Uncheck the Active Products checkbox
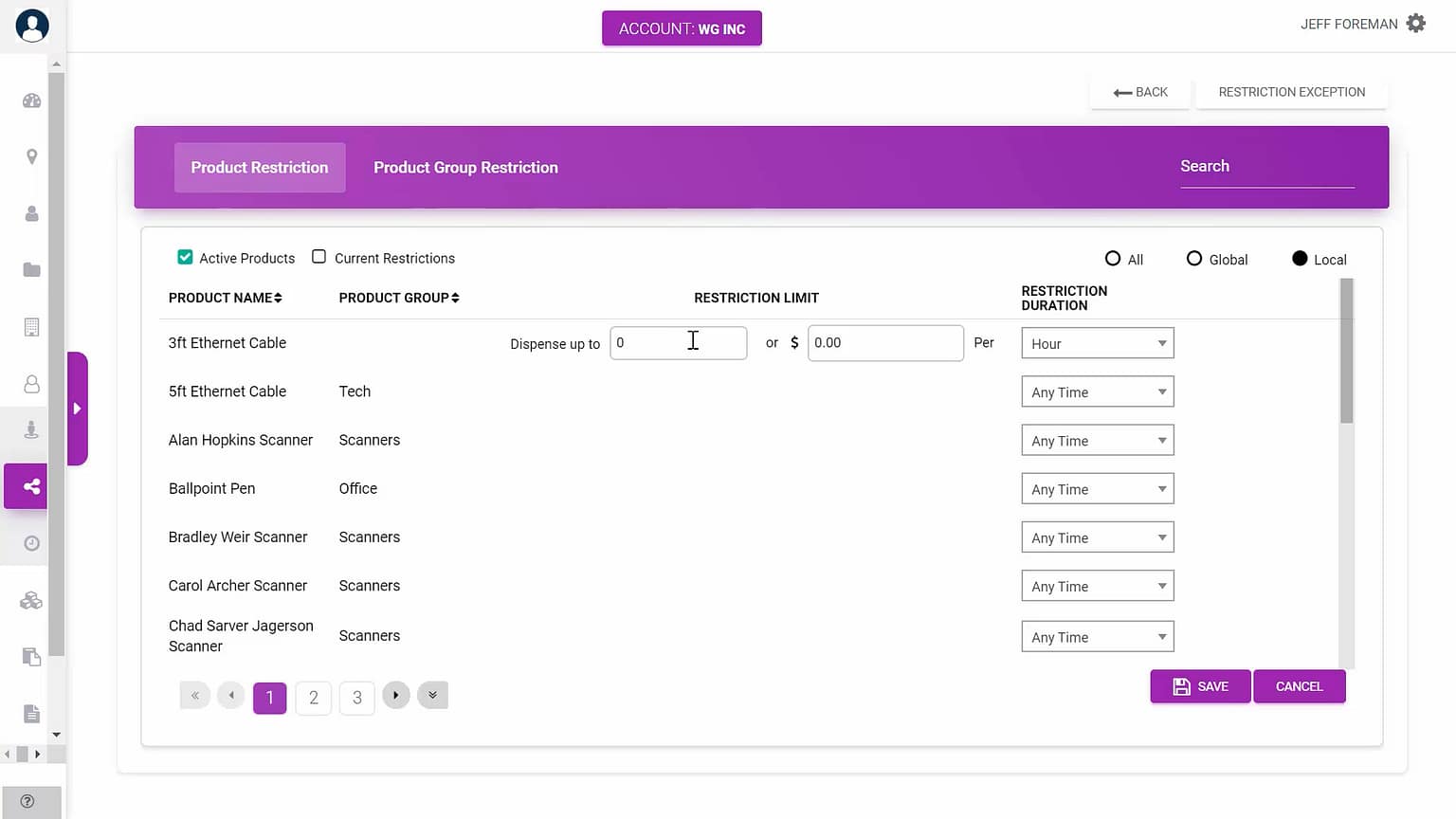Viewport: 1456px width, 819px height. tap(185, 257)
